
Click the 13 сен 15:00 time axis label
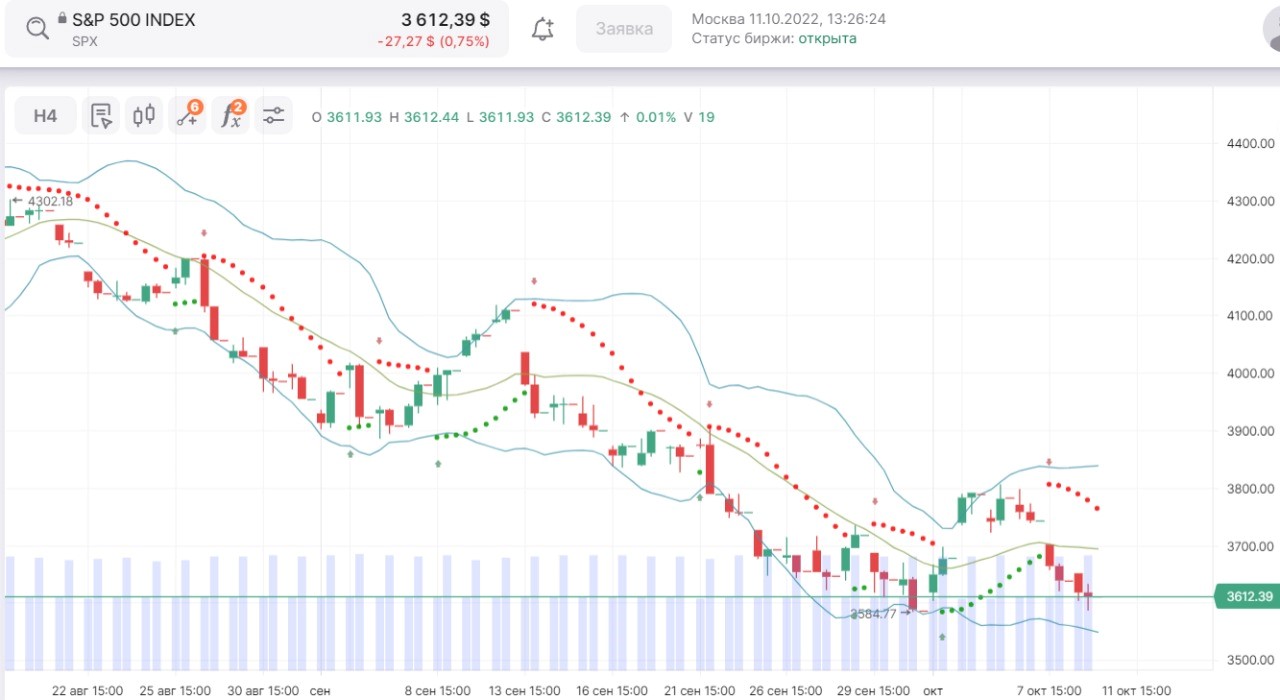coord(524,690)
